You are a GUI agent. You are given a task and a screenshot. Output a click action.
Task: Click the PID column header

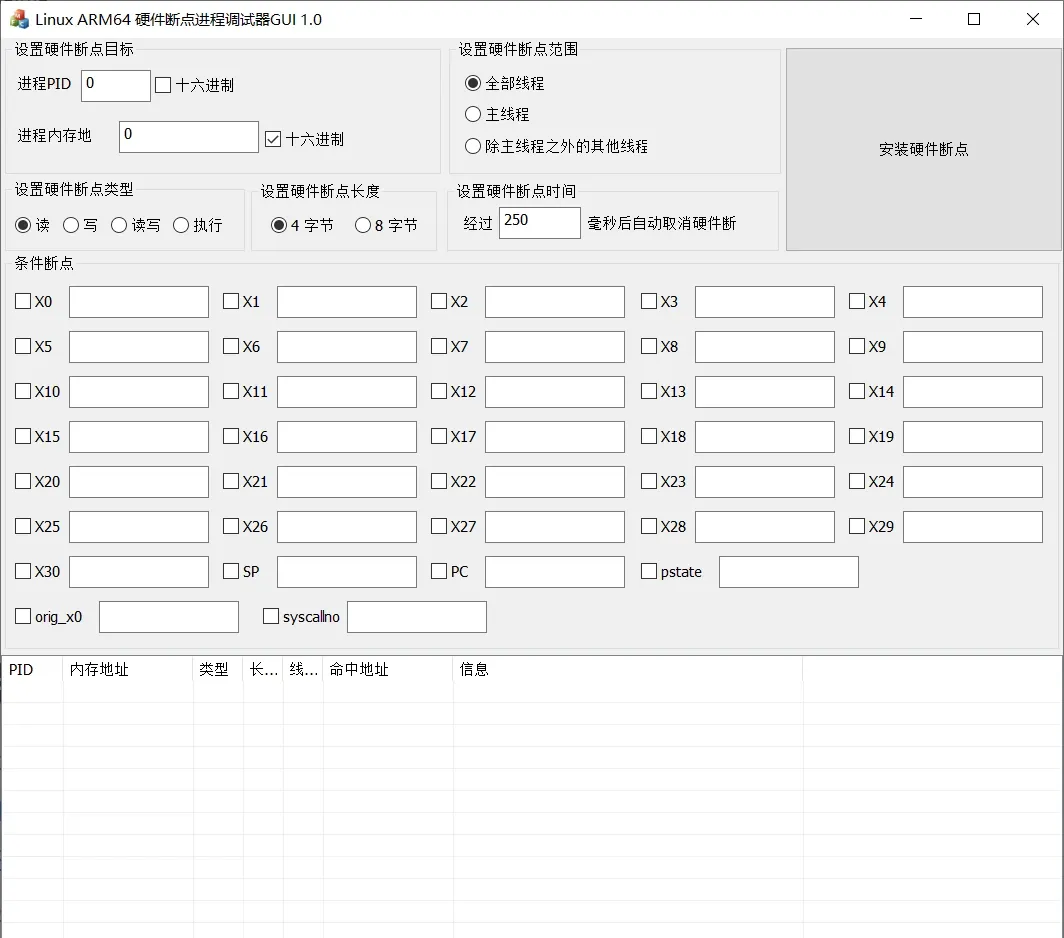[33, 670]
